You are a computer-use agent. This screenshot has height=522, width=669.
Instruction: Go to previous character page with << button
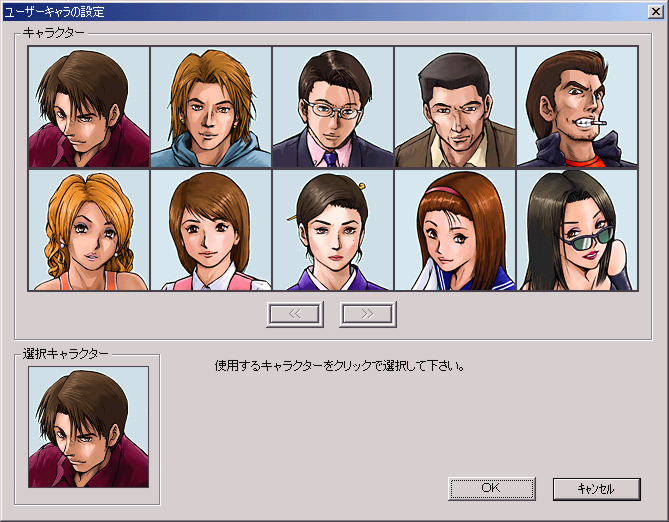tap(295, 313)
